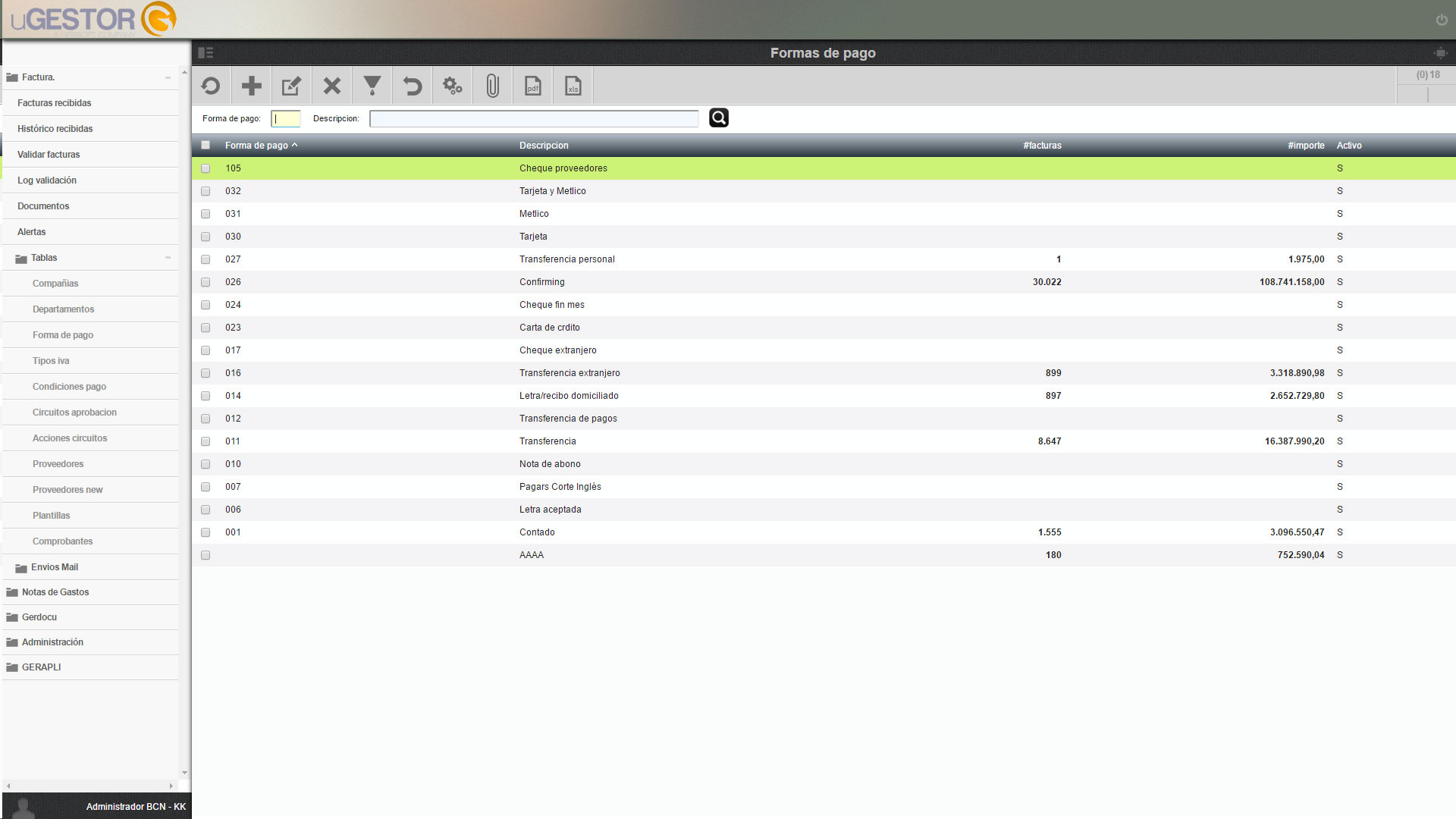This screenshot has height=819, width=1456.
Task: Export the list as PDF
Action: (x=533, y=86)
